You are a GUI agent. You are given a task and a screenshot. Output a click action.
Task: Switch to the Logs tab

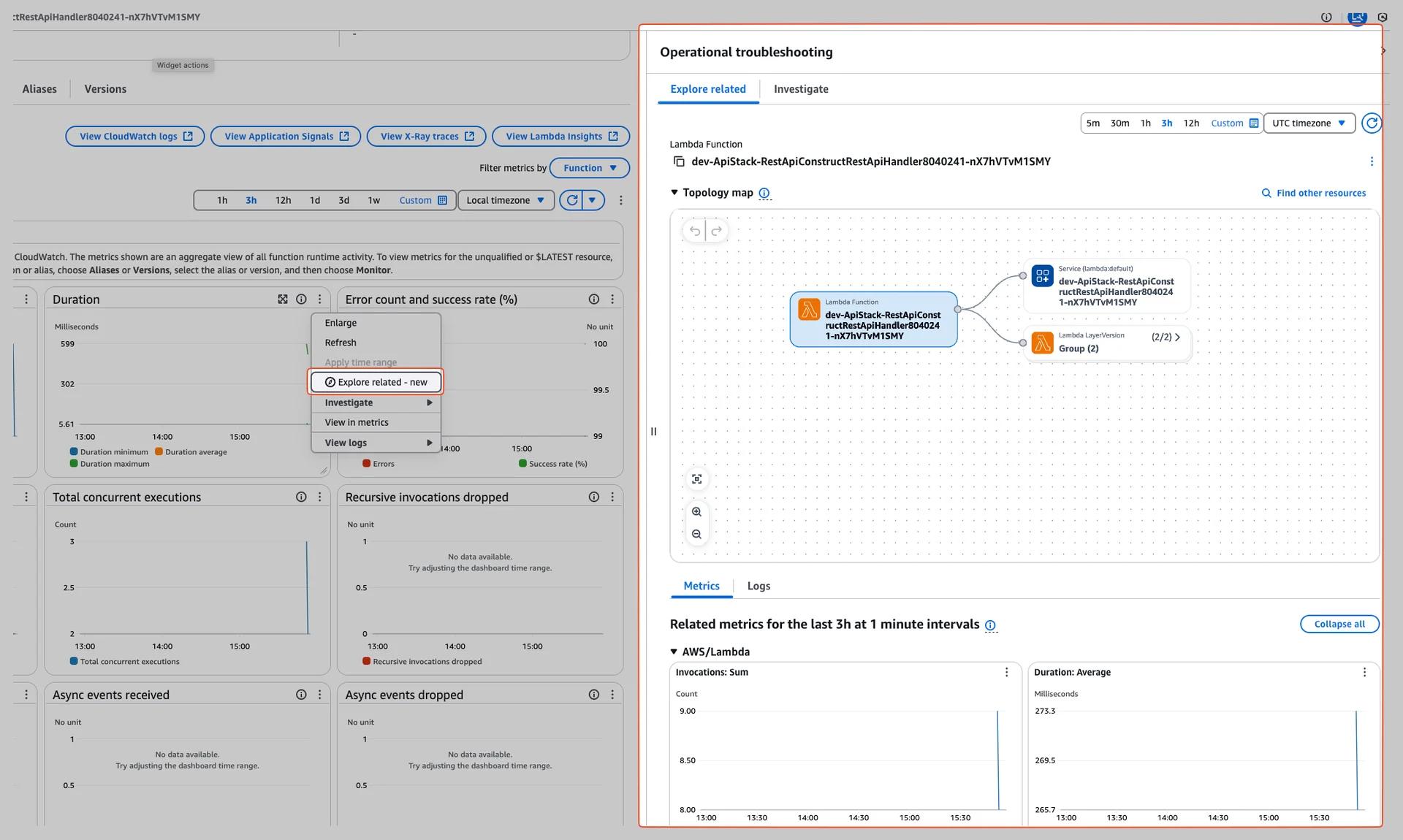click(x=758, y=586)
